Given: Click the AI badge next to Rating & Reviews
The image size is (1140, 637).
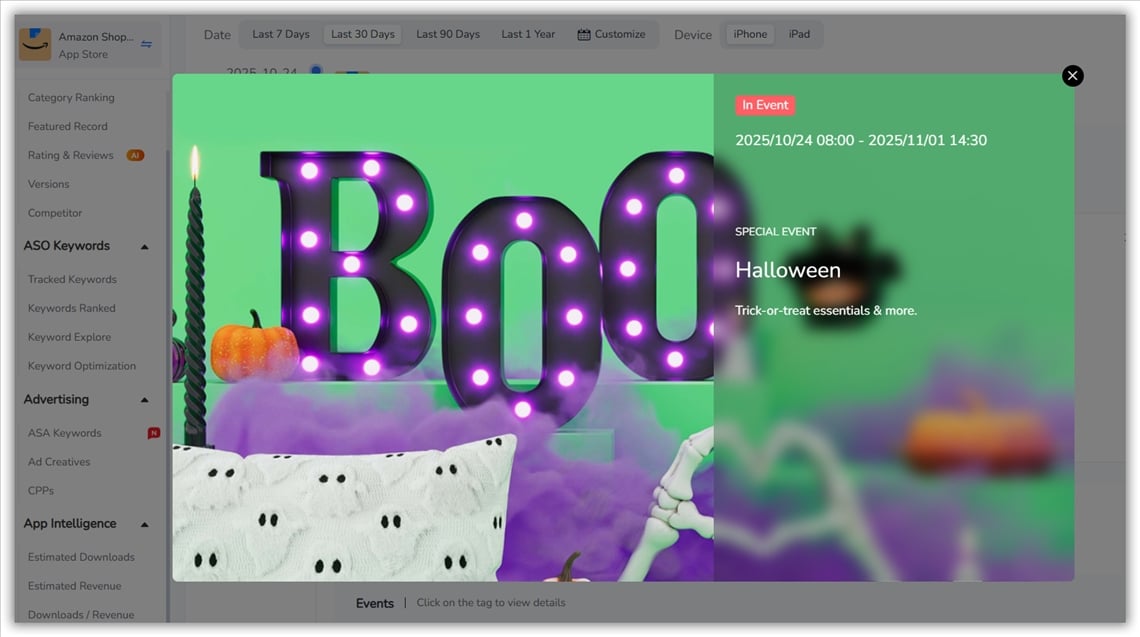Looking at the screenshot, I should pos(135,155).
